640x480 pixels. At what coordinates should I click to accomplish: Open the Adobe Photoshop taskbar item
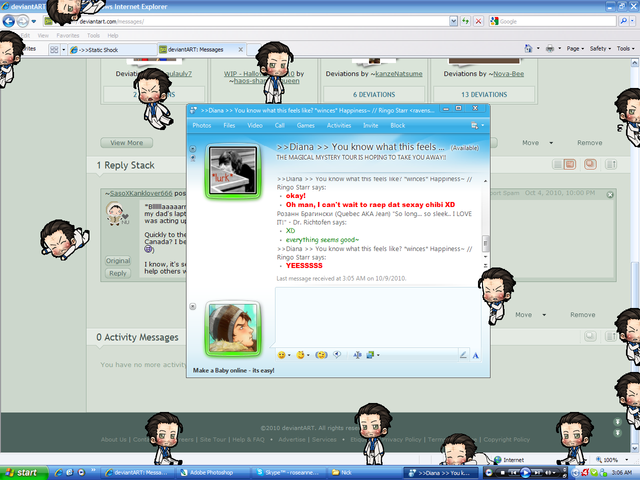tap(212, 473)
